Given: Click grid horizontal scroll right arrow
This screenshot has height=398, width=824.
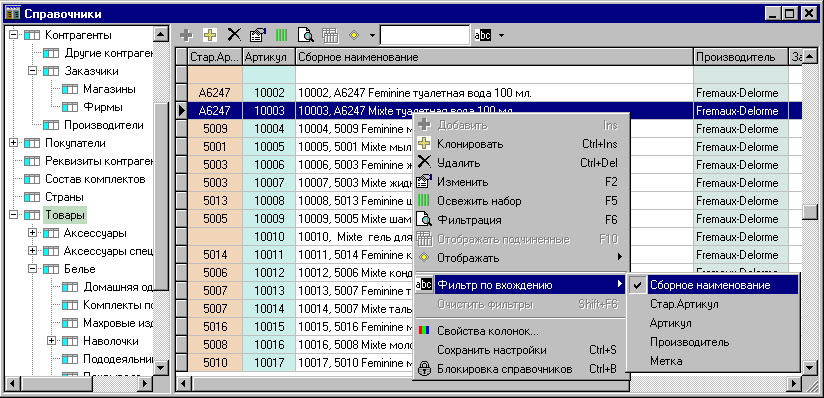Looking at the screenshot, I should [795, 384].
